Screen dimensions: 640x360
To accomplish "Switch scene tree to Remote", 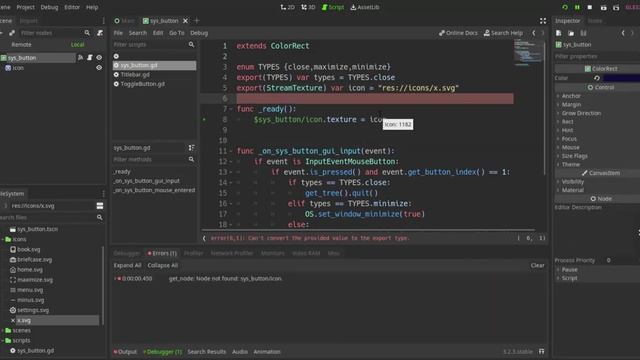I will [x=21, y=44].
